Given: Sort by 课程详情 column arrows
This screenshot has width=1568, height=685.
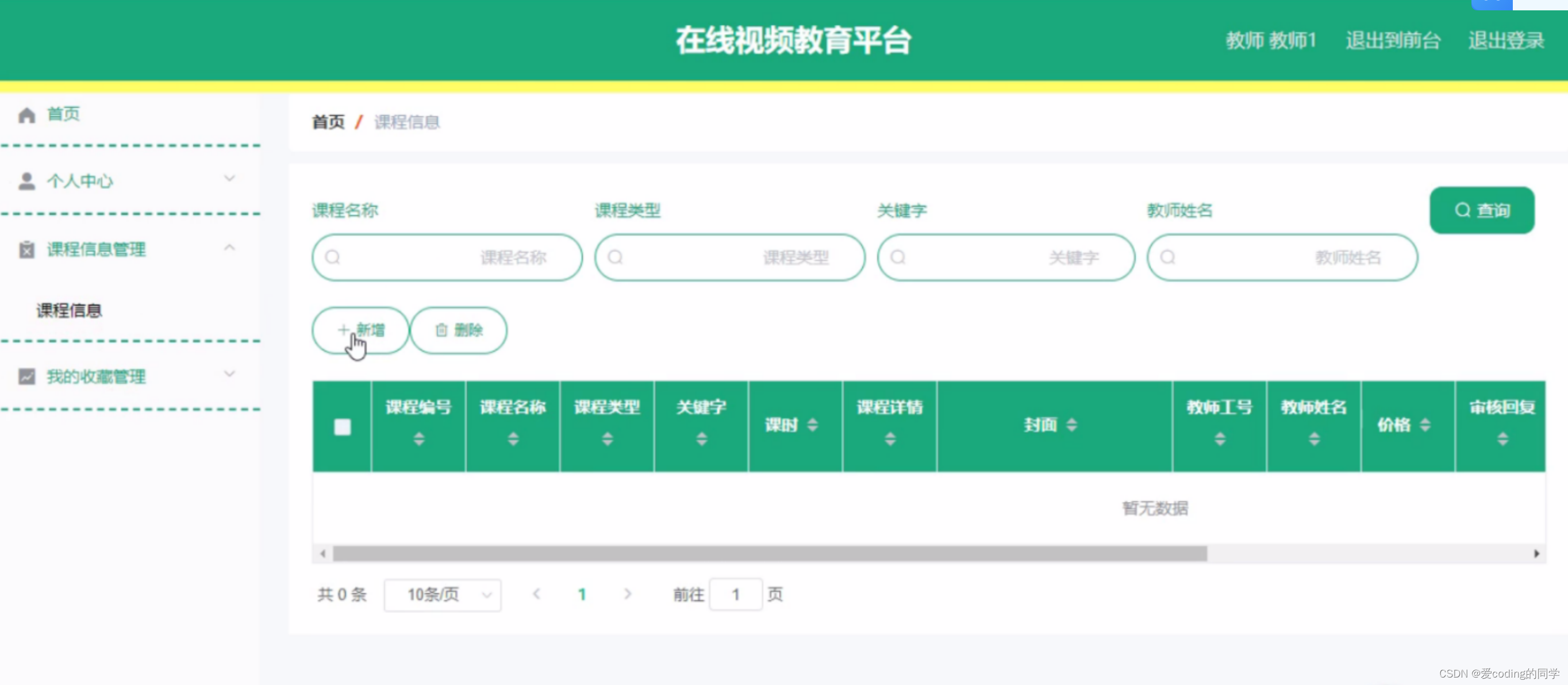Looking at the screenshot, I should (890, 438).
